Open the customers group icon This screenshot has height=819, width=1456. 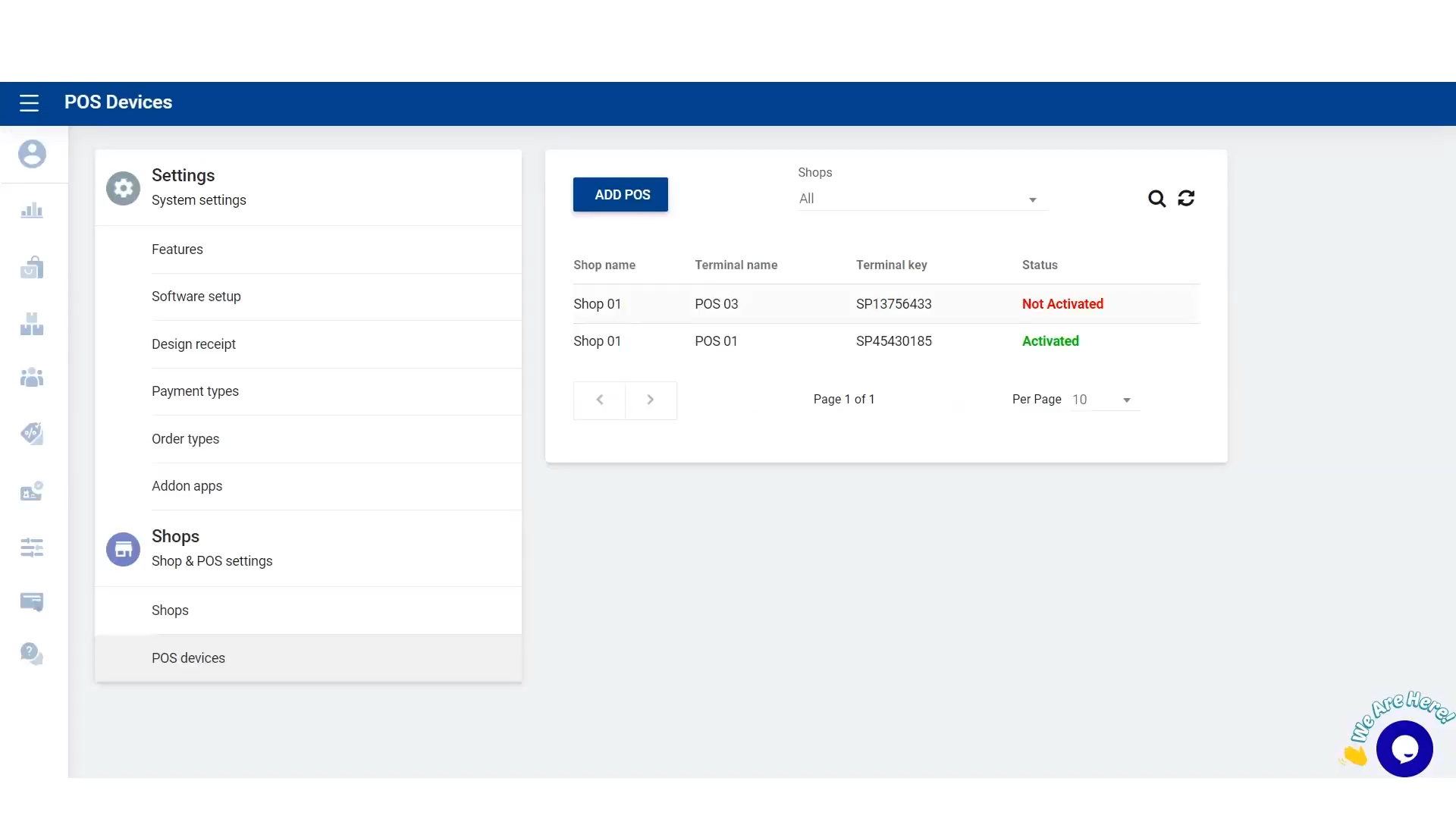pos(32,377)
